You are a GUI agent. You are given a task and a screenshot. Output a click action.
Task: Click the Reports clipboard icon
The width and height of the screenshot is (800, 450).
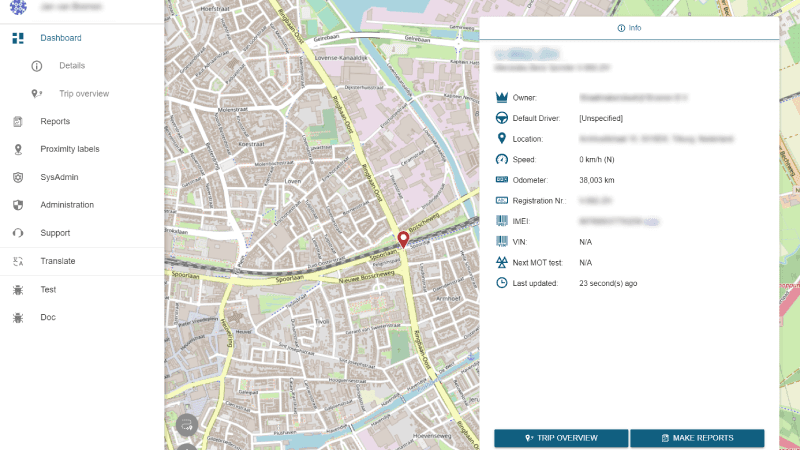tap(18, 121)
